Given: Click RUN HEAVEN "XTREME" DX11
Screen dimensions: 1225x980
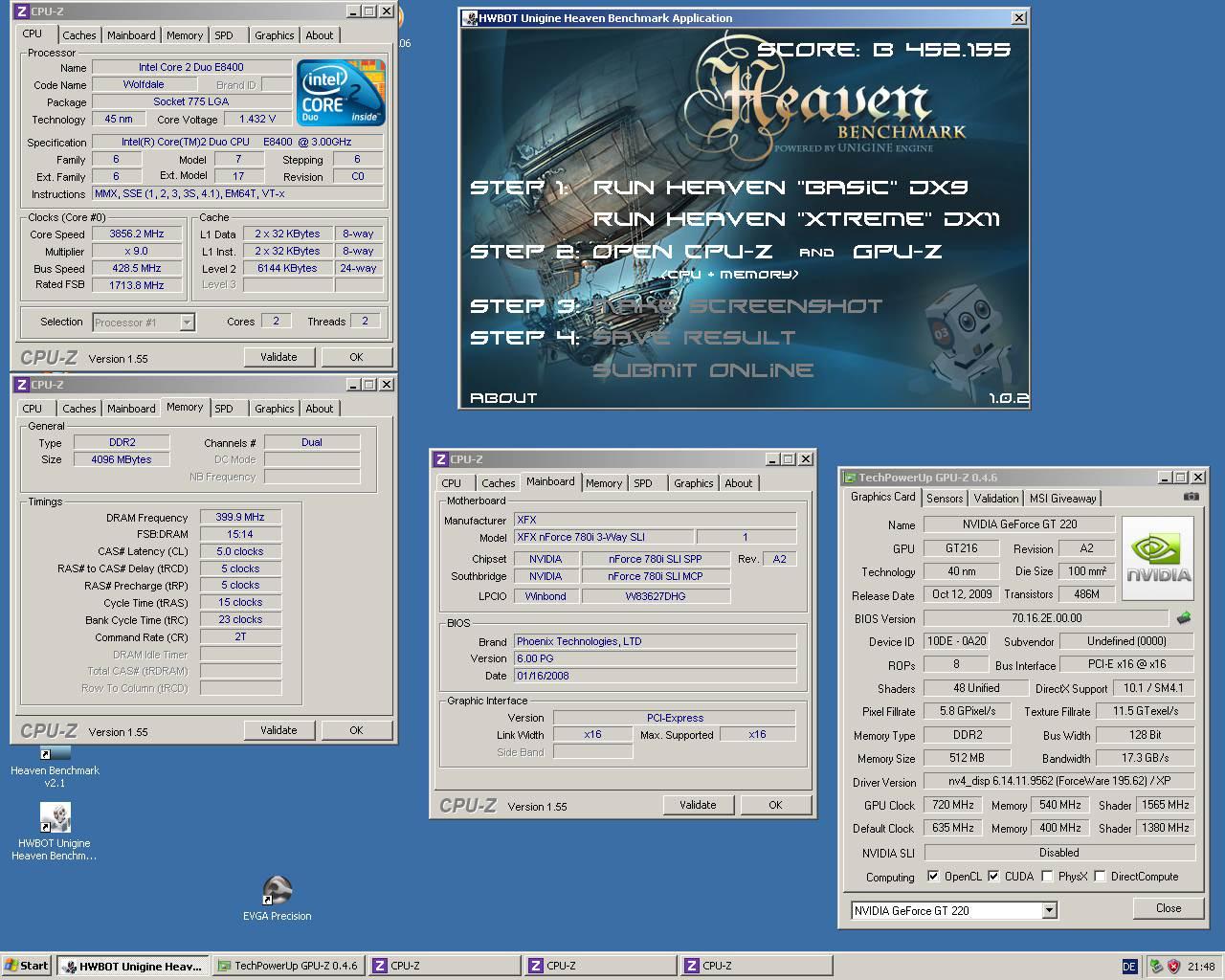Looking at the screenshot, I should tap(796, 219).
